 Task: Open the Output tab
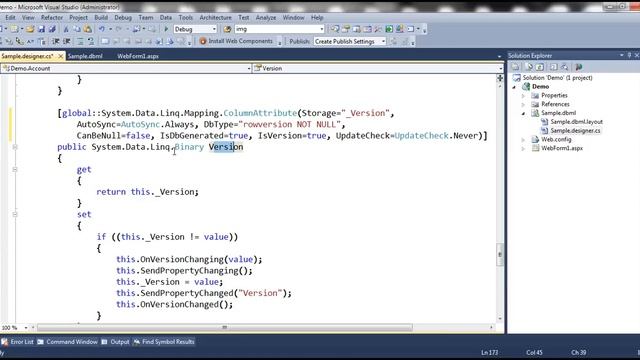(116, 342)
